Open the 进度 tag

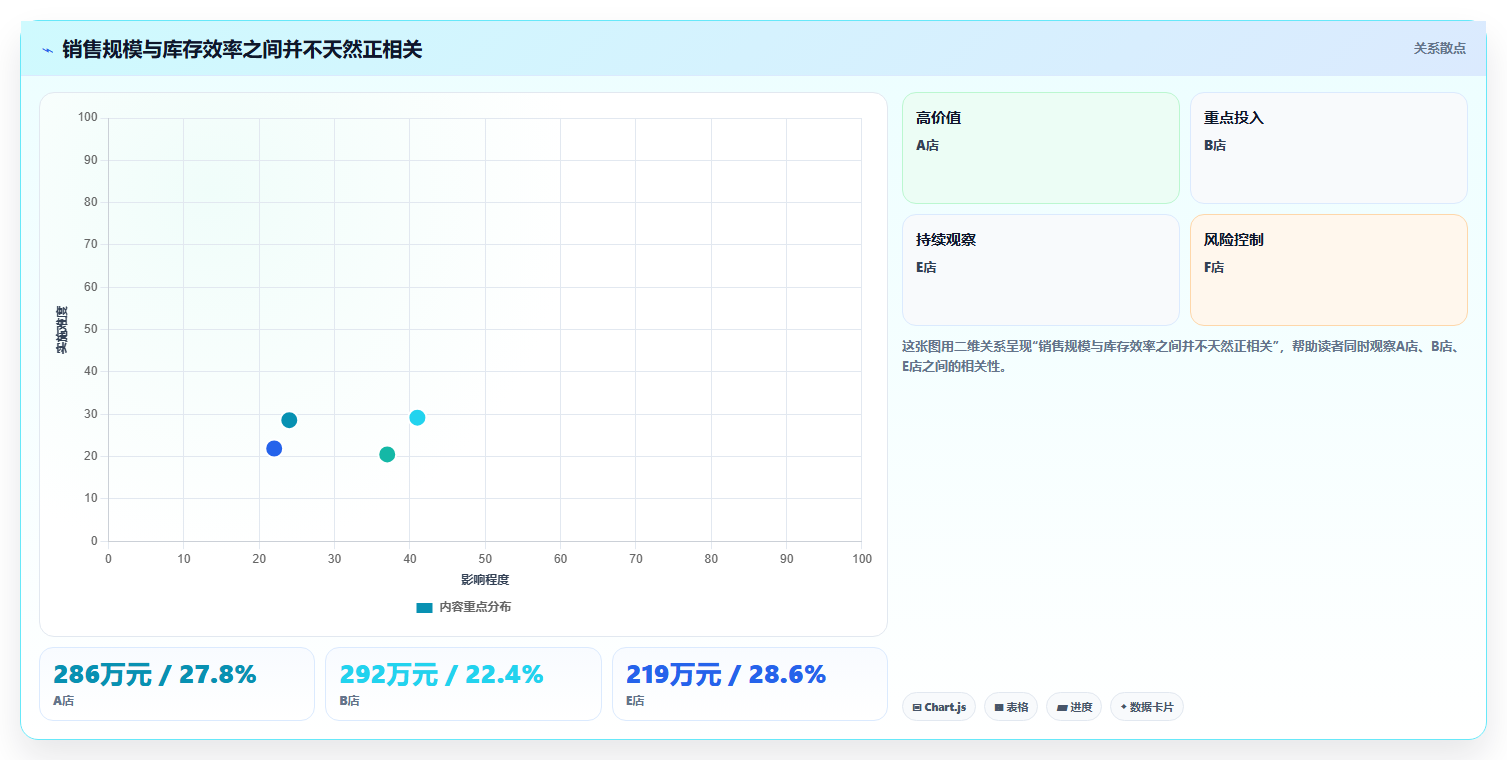point(1074,707)
